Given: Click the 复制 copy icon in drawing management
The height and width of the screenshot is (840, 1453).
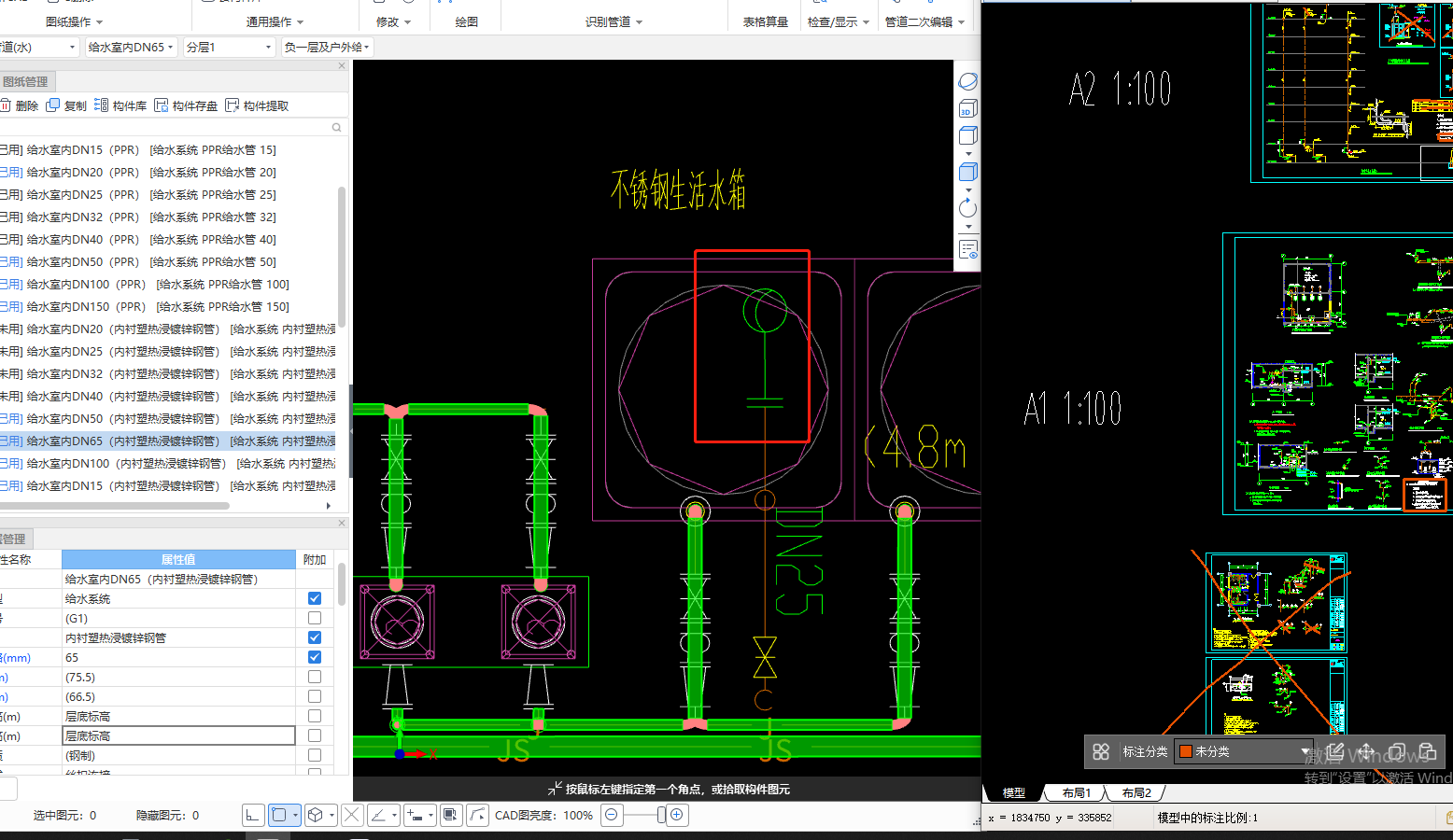Looking at the screenshot, I should click(53, 105).
